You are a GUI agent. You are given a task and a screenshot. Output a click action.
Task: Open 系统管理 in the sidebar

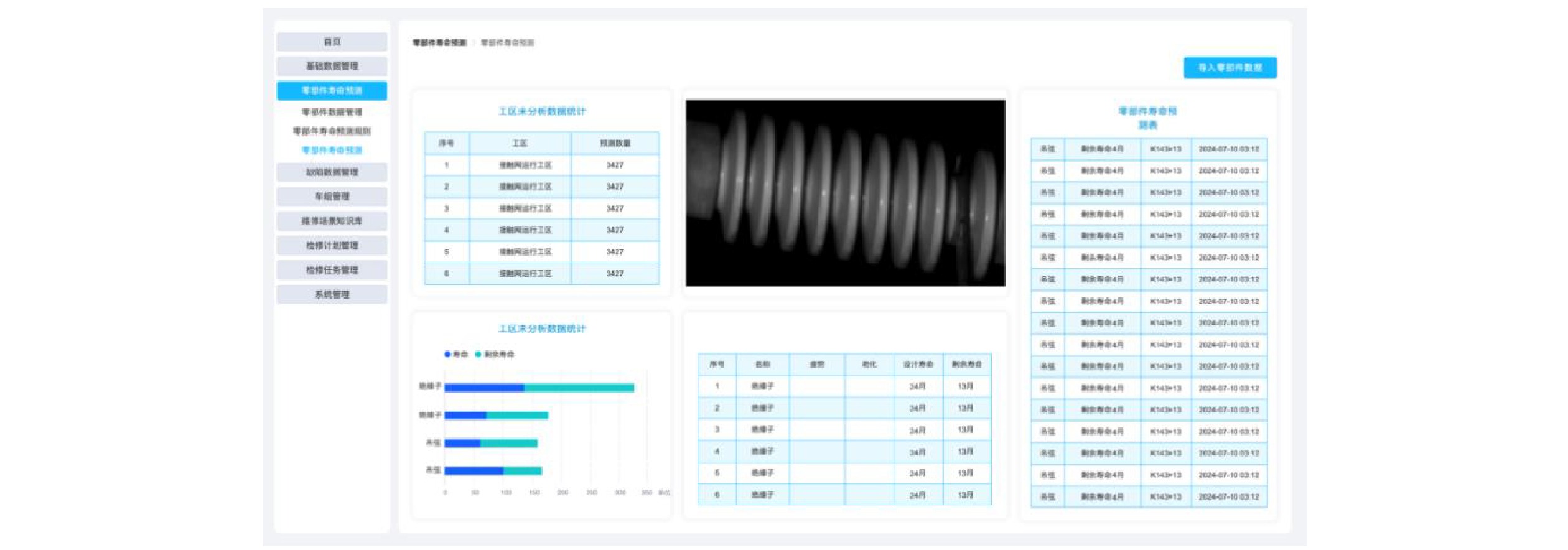point(332,294)
